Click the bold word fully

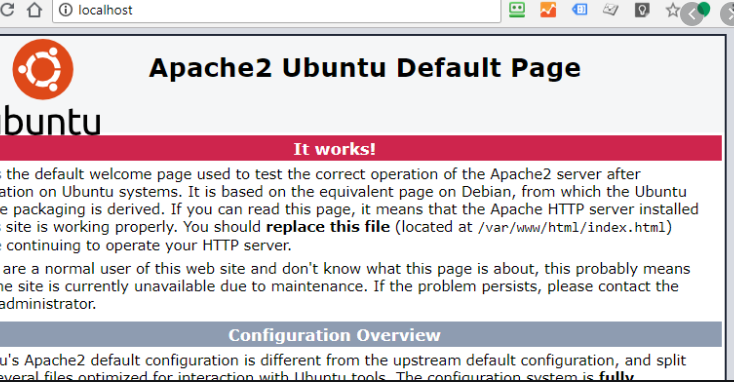point(617,376)
